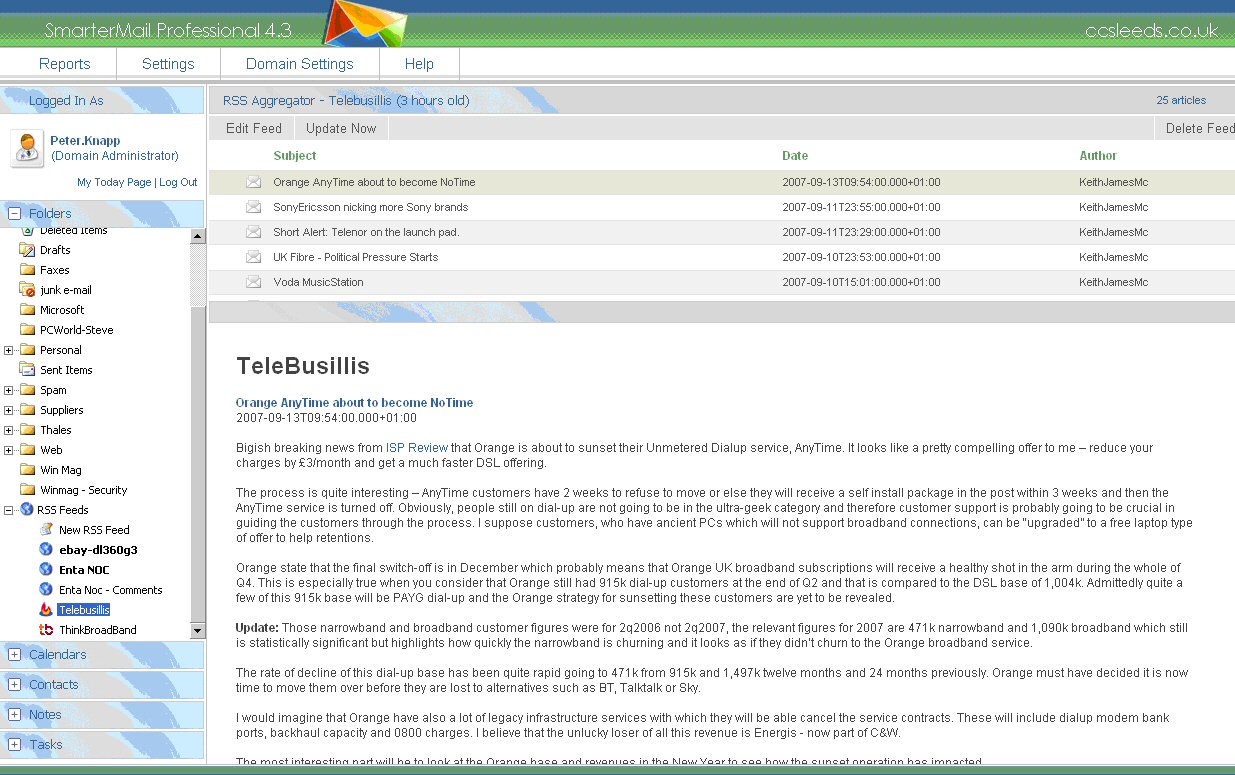Click the Edit Feed button
The height and width of the screenshot is (775, 1235).
pos(254,128)
